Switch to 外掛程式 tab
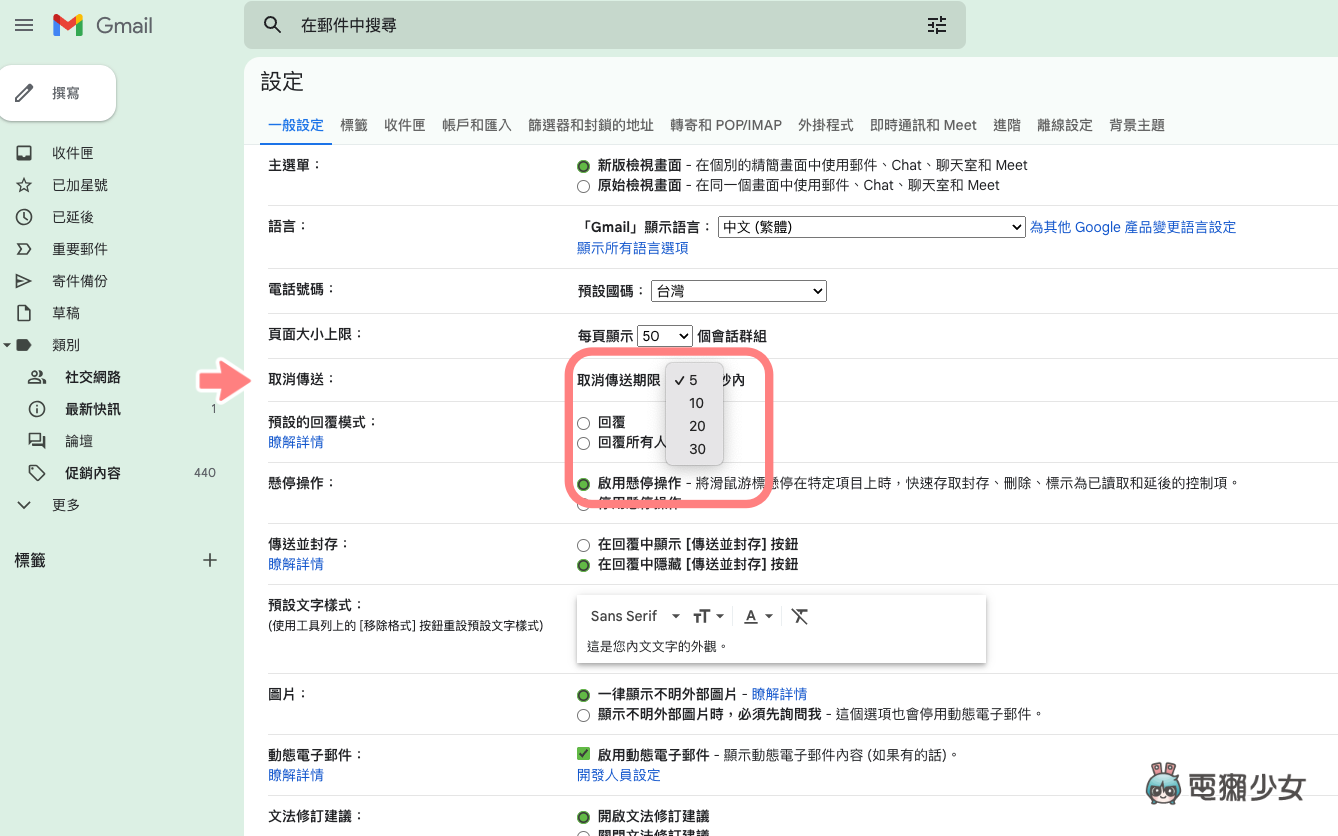 coord(826,125)
